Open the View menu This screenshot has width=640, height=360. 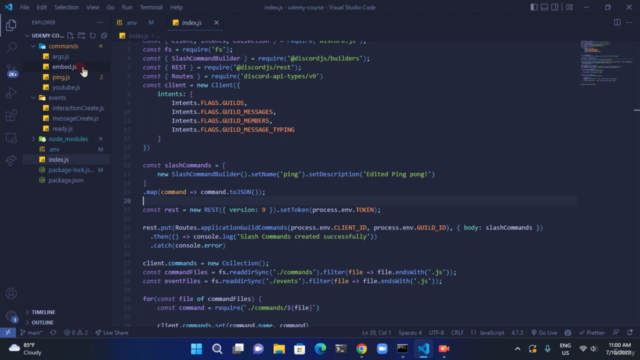pyautogui.click(x=93, y=7)
